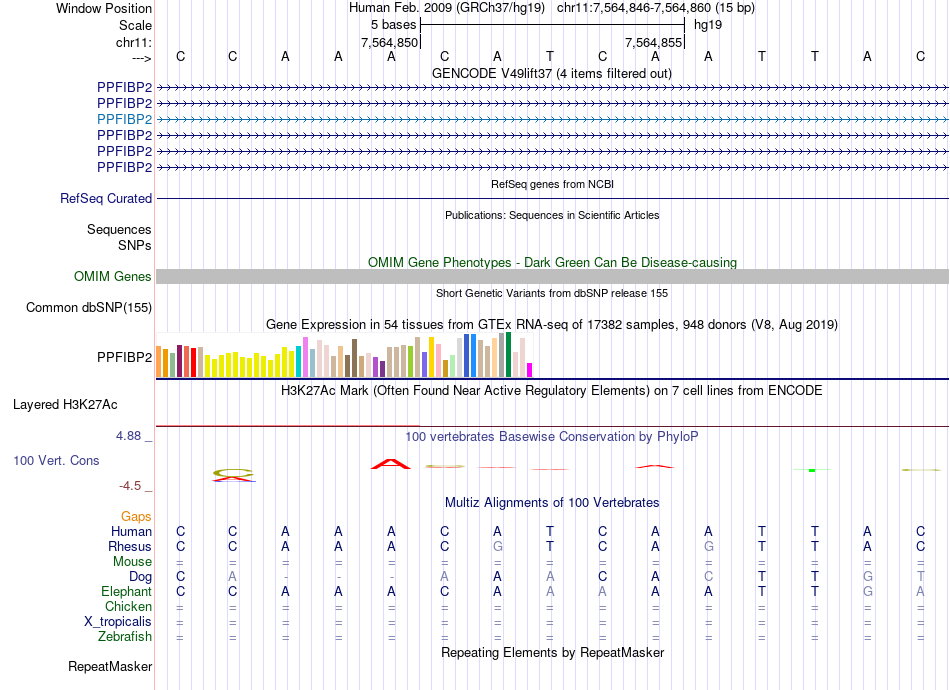Viewport: 950px width, 690px height.
Task: Click the G base in the Dog row
Action: (868, 577)
